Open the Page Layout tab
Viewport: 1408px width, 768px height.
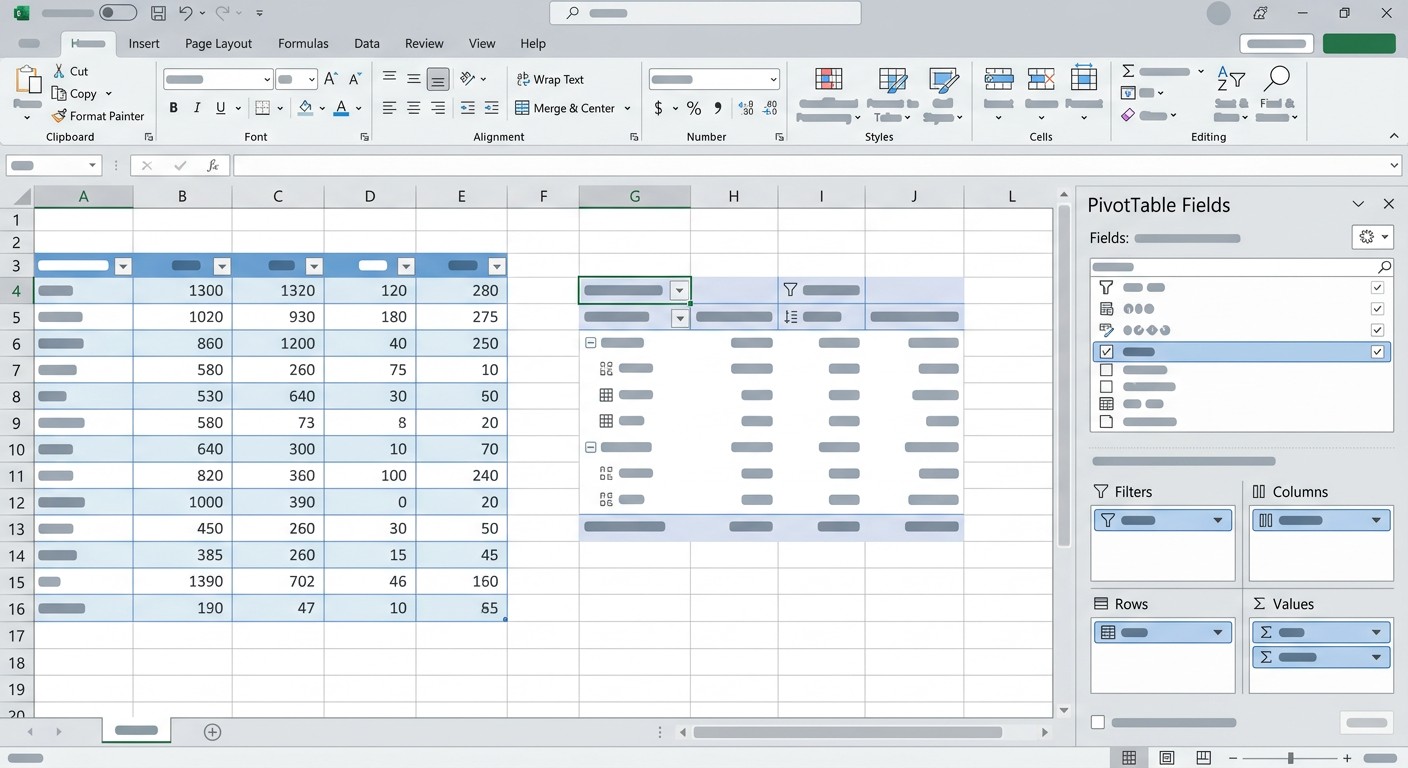point(219,43)
